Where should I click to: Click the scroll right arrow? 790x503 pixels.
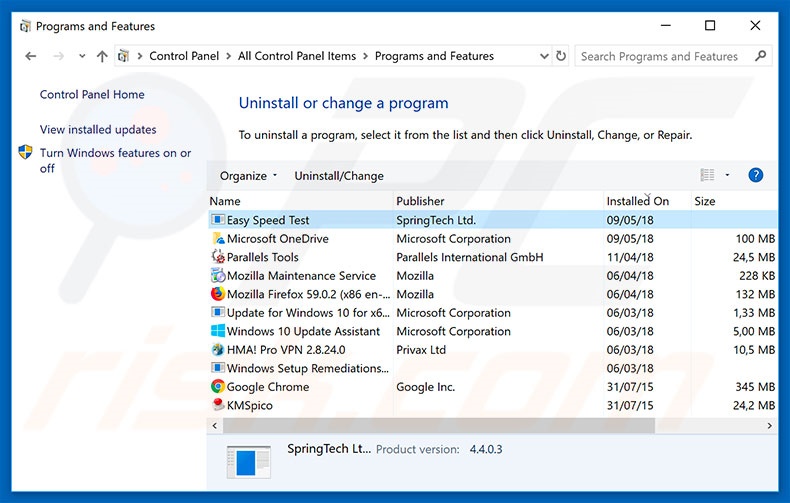click(769, 426)
